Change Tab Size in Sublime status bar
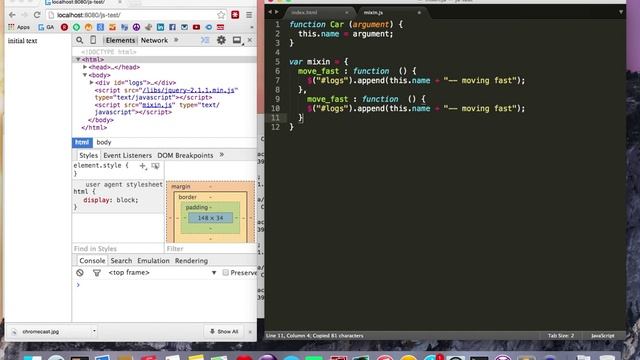This screenshot has height=360, width=640. point(560,336)
